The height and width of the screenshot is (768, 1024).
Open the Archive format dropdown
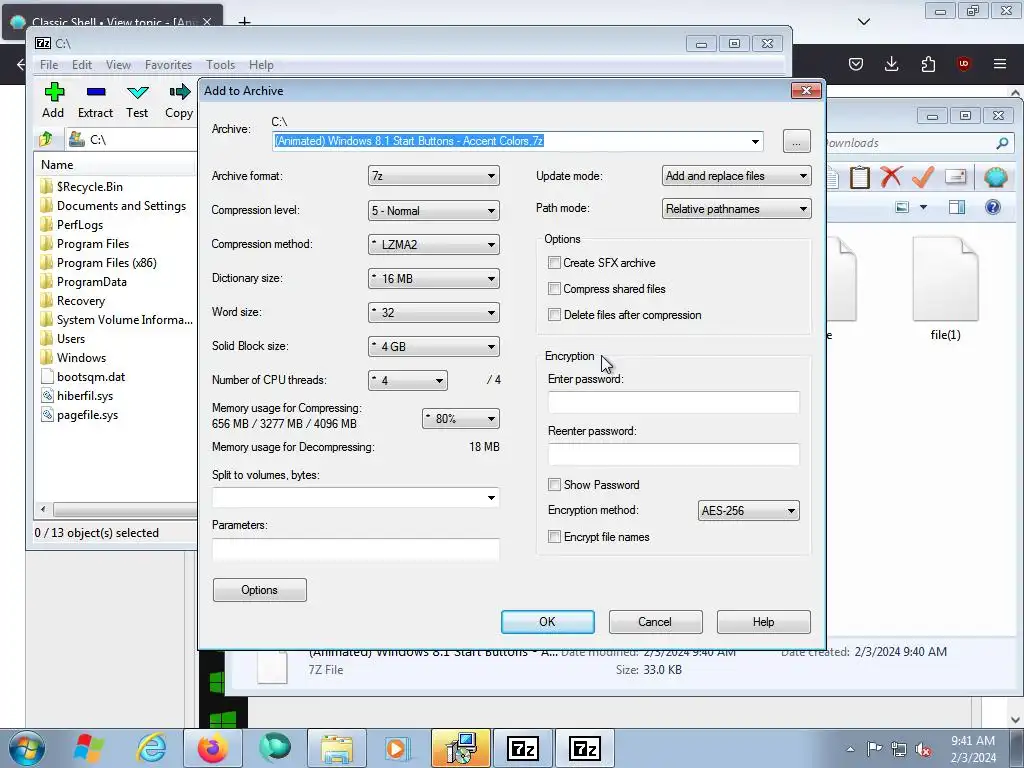tap(434, 176)
